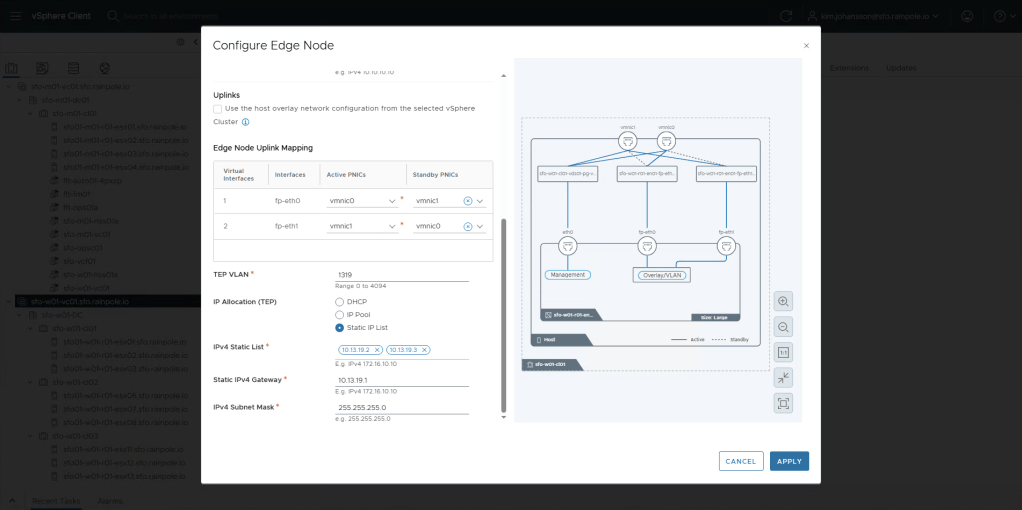The width and height of the screenshot is (1022, 510).
Task: Click the info icon next to Cluster
Action: (245, 122)
